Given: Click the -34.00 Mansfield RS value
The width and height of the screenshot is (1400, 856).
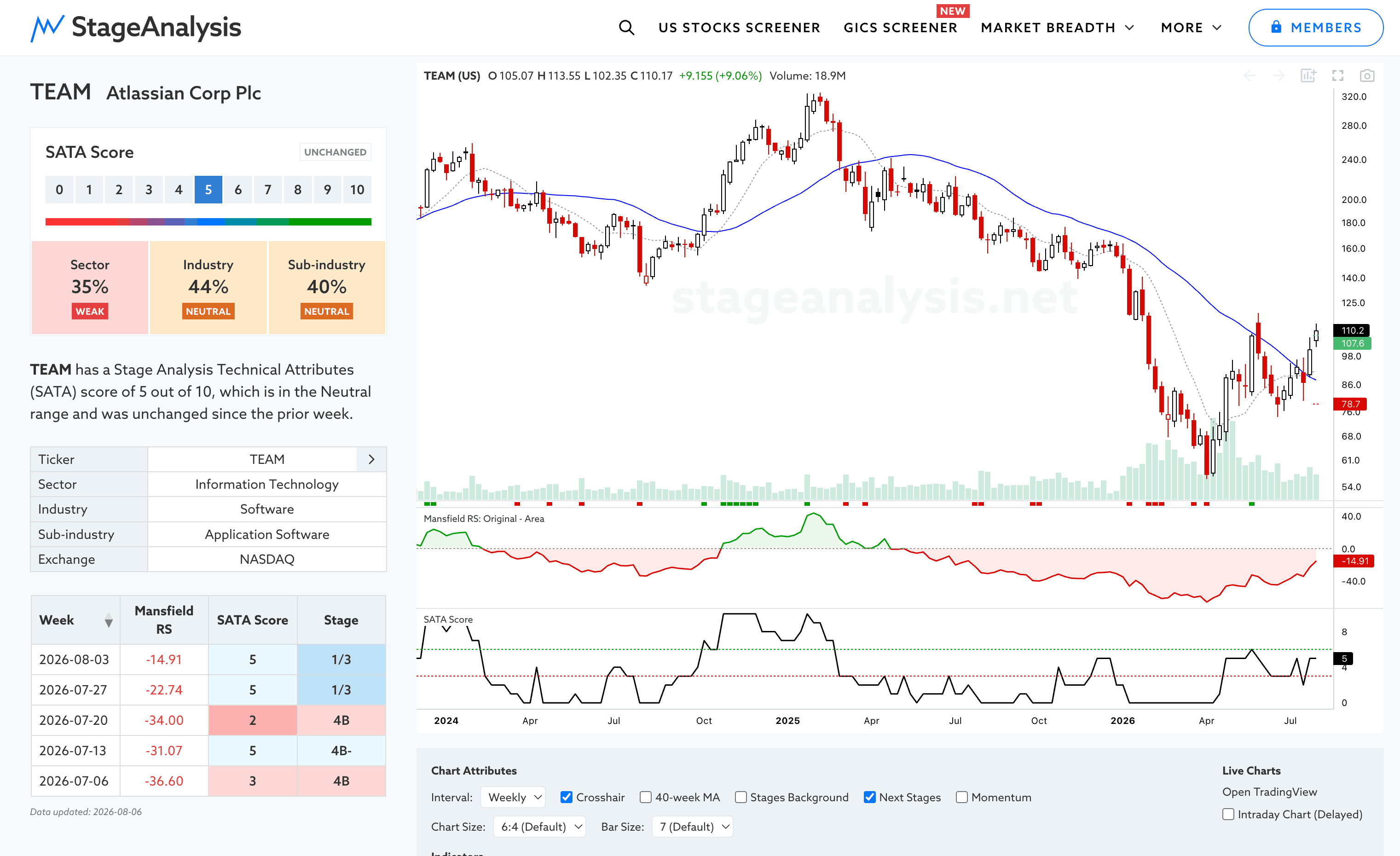Looking at the screenshot, I should [x=164, y=720].
